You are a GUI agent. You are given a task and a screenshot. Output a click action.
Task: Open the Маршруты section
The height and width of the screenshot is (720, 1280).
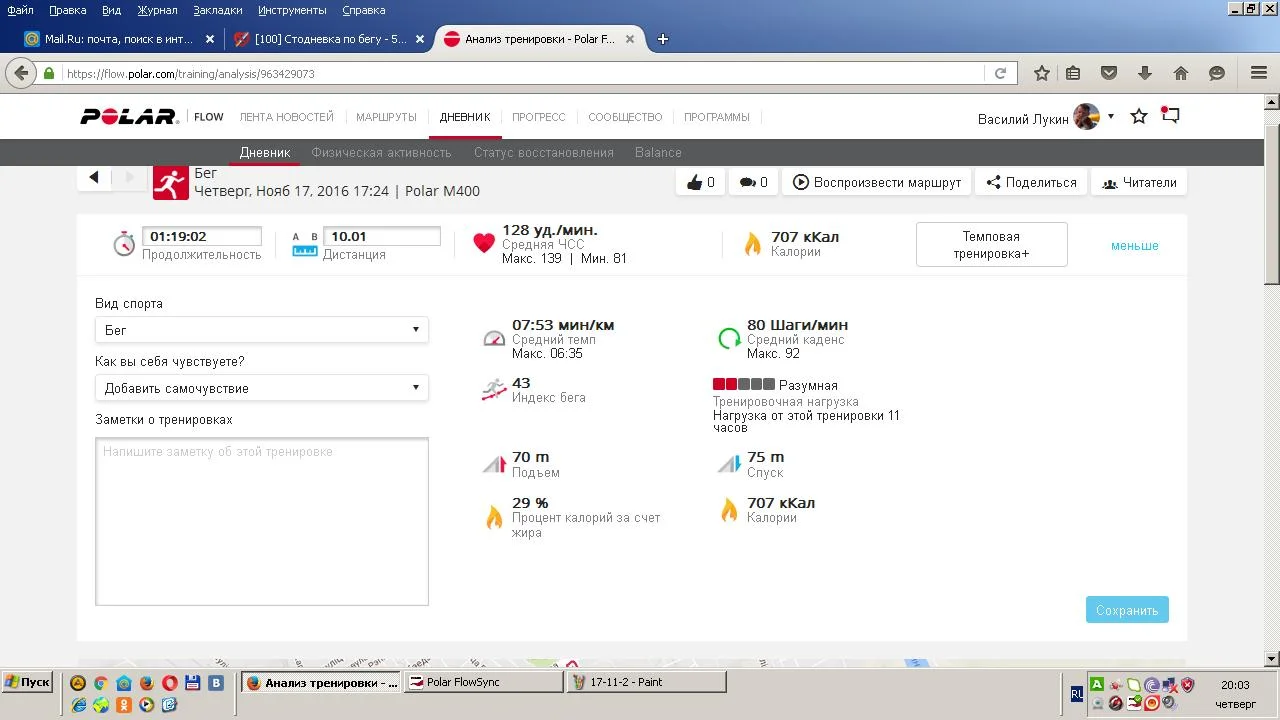point(386,117)
